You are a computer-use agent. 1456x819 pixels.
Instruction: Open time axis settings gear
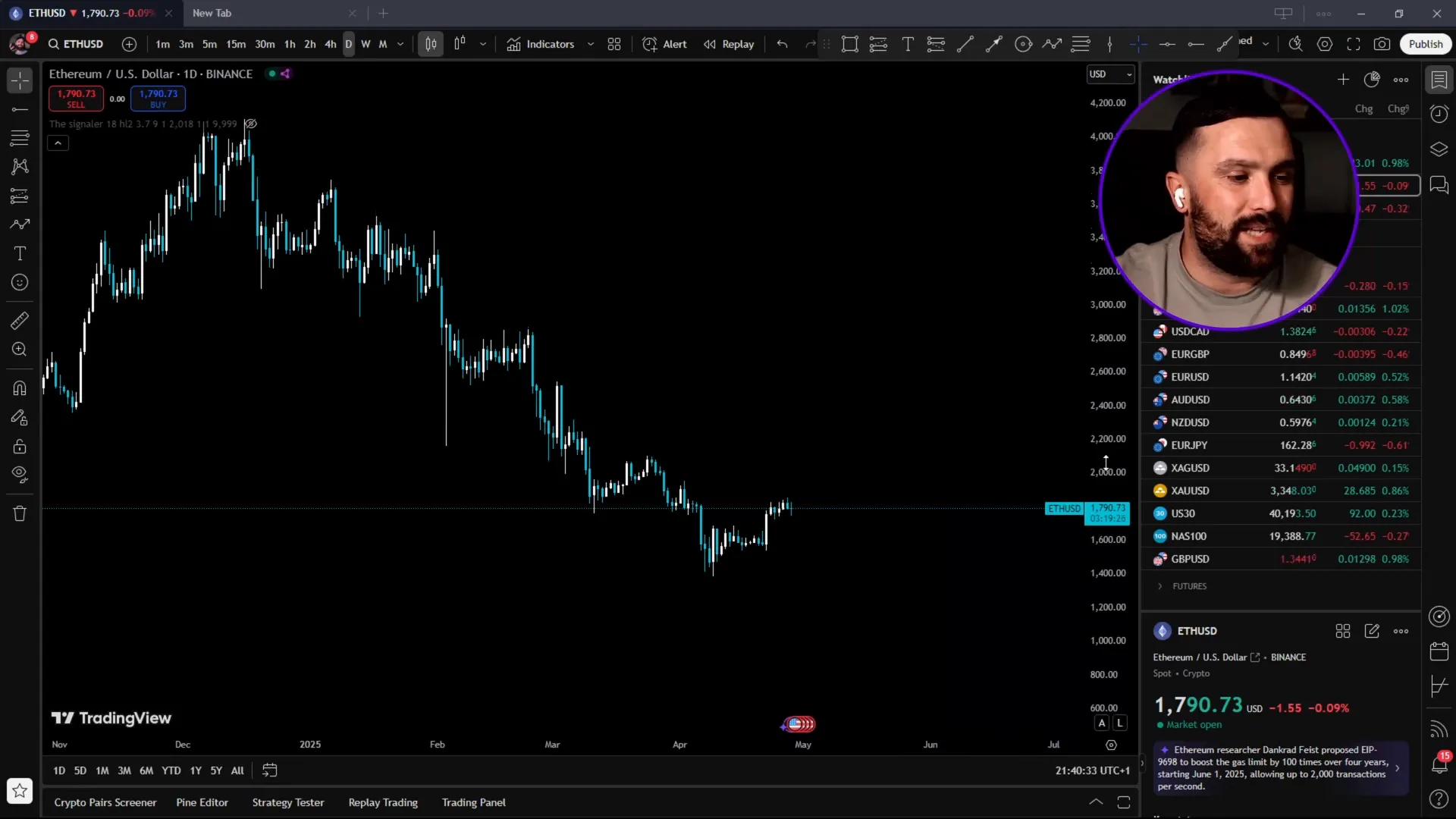1111,745
